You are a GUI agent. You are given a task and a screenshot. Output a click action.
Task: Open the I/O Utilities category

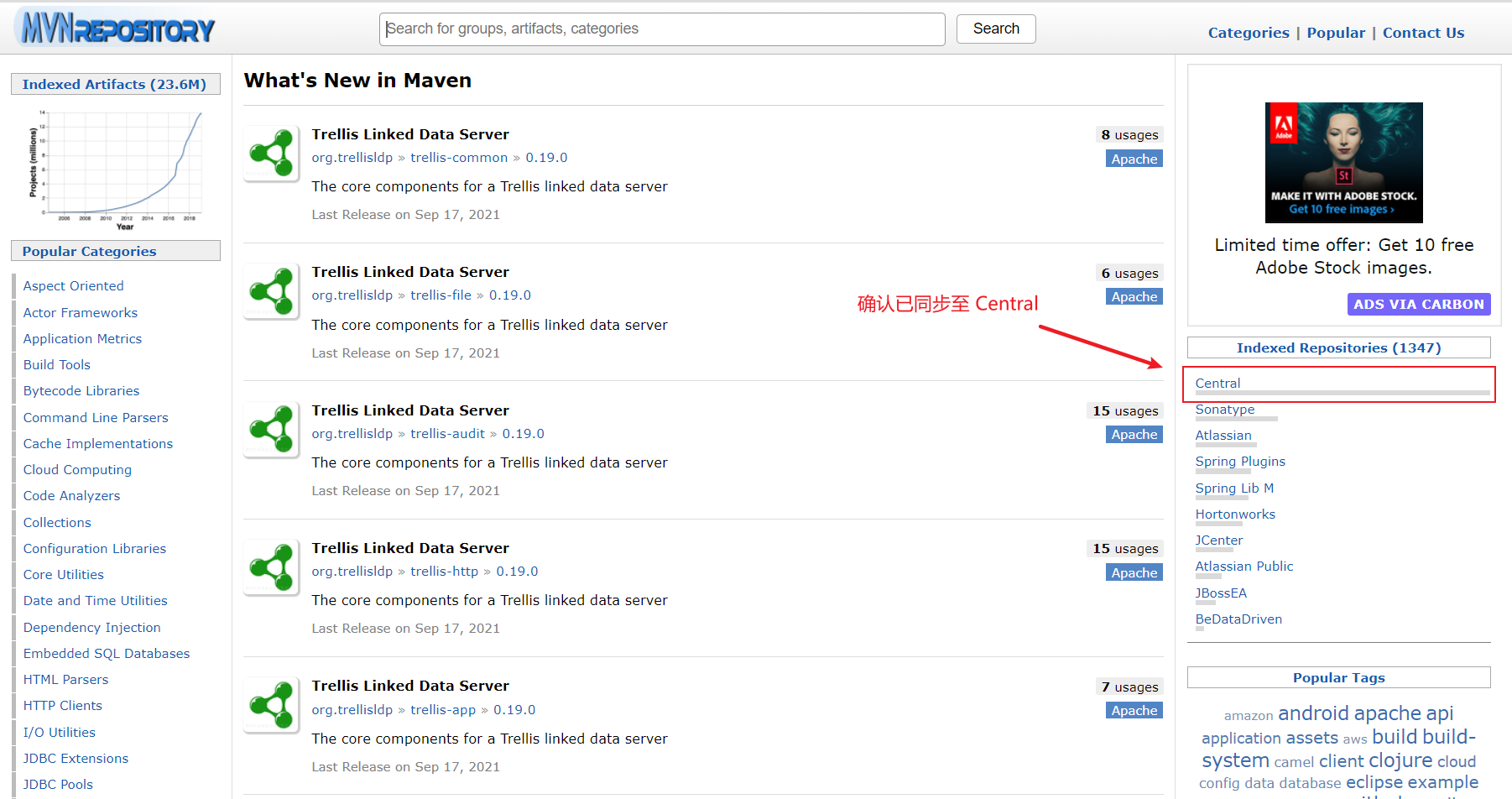click(59, 733)
